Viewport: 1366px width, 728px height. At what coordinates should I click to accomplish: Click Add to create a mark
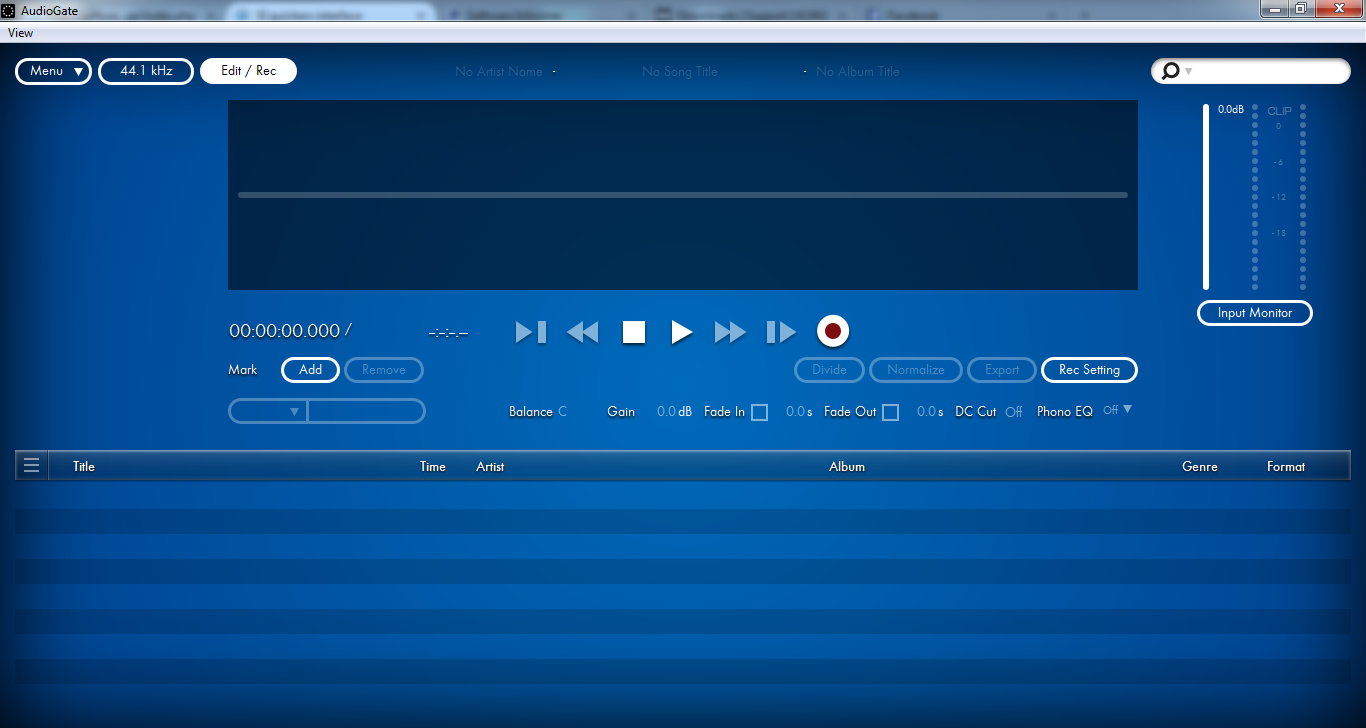(310, 370)
